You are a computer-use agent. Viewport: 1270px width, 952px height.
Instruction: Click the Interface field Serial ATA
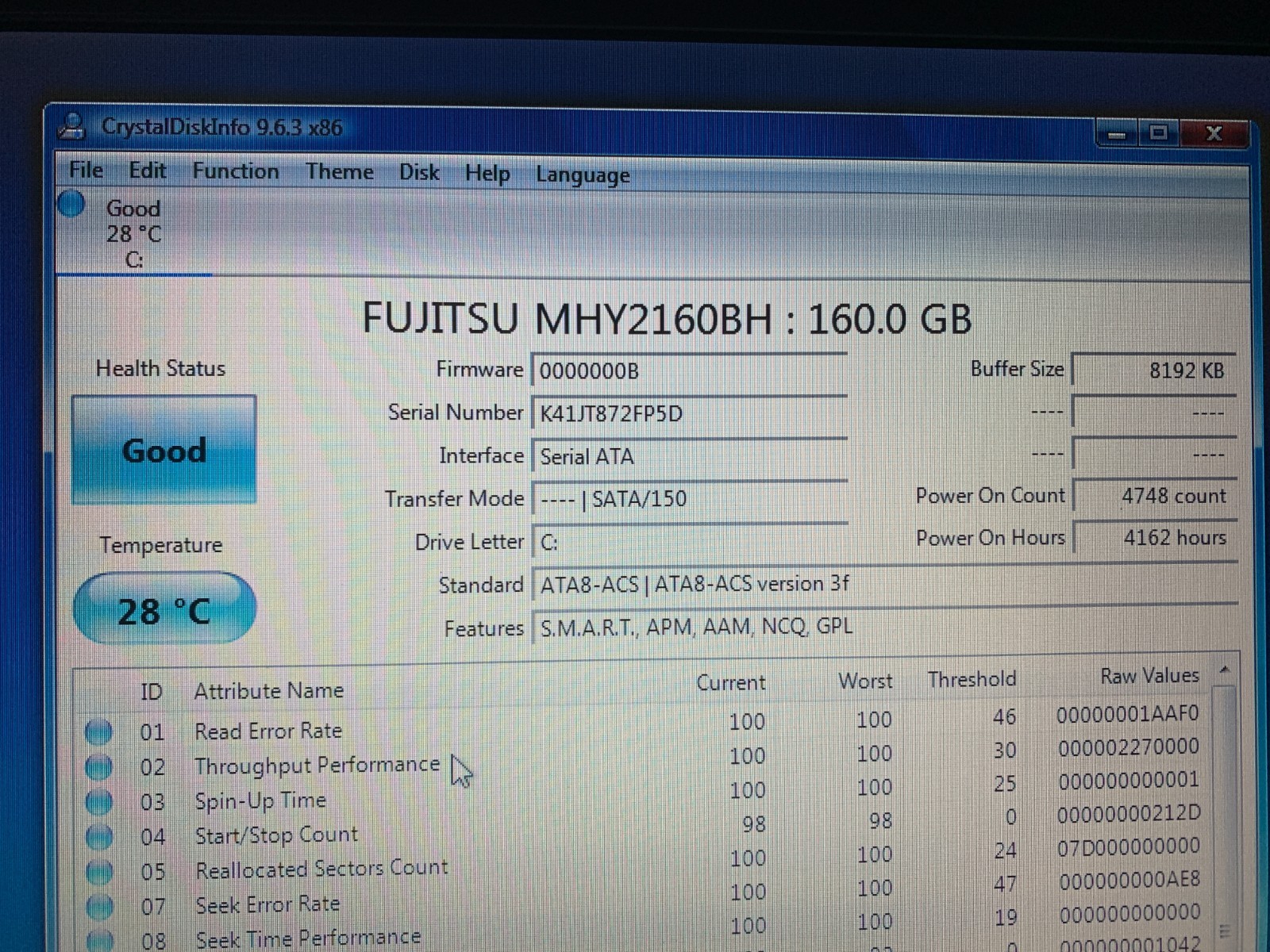(689, 456)
